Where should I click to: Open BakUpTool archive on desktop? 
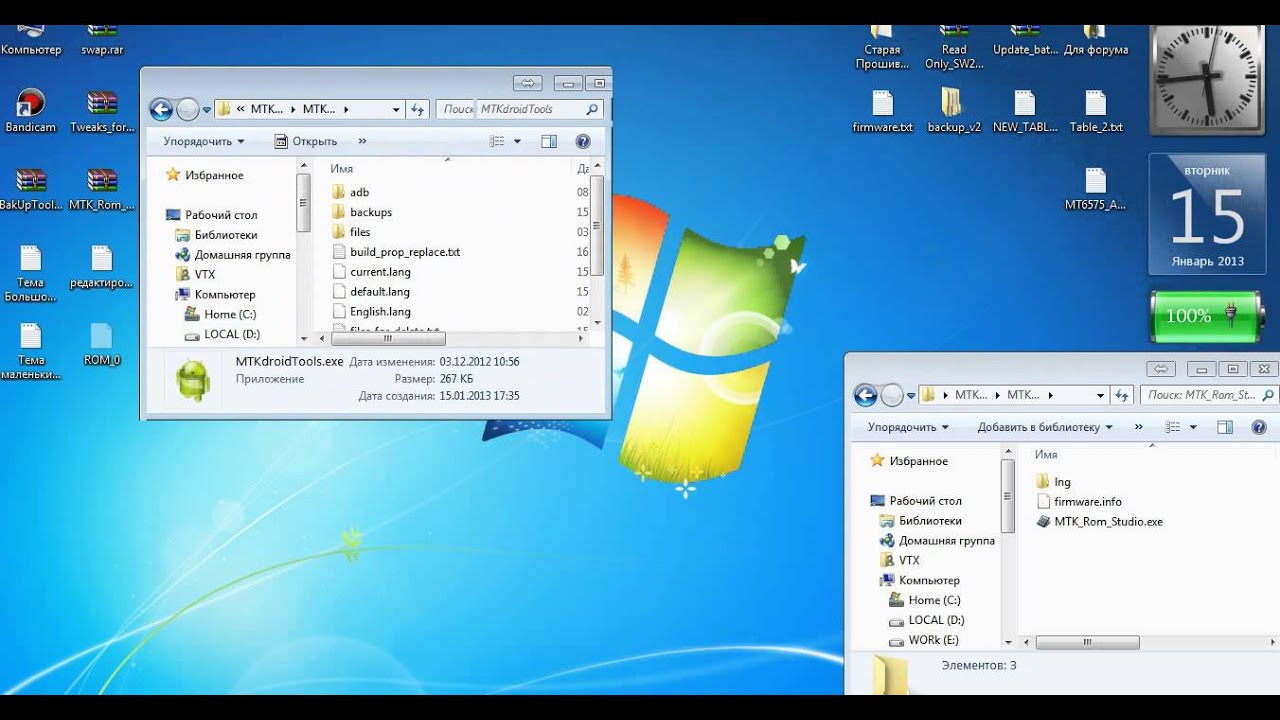pyautogui.click(x=31, y=188)
